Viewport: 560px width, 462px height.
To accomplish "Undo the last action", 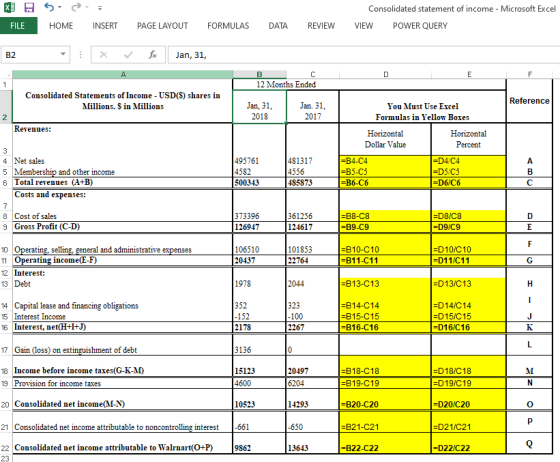I will coord(49,7).
